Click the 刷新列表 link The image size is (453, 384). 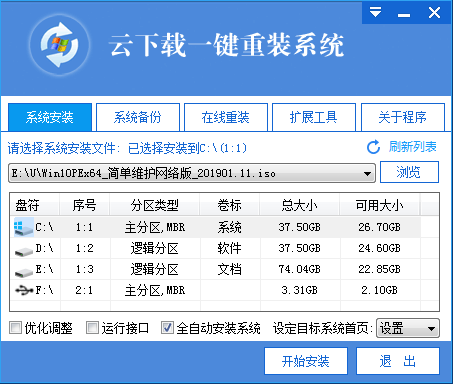413,147
